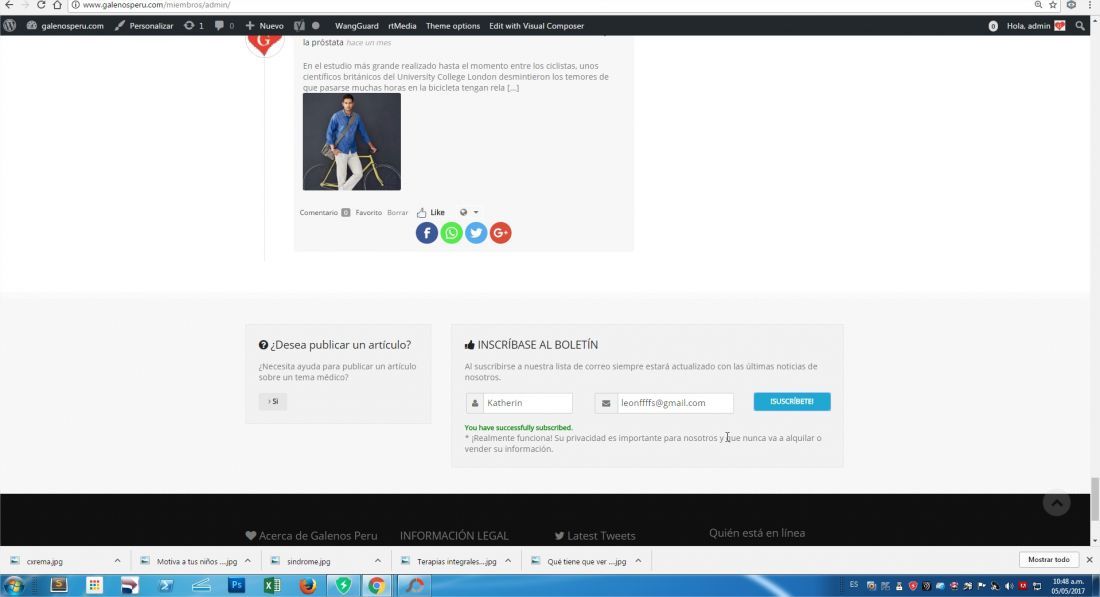Open the WordPress logo menu
Image resolution: width=1100 pixels, height=597 pixels.
coord(10,26)
